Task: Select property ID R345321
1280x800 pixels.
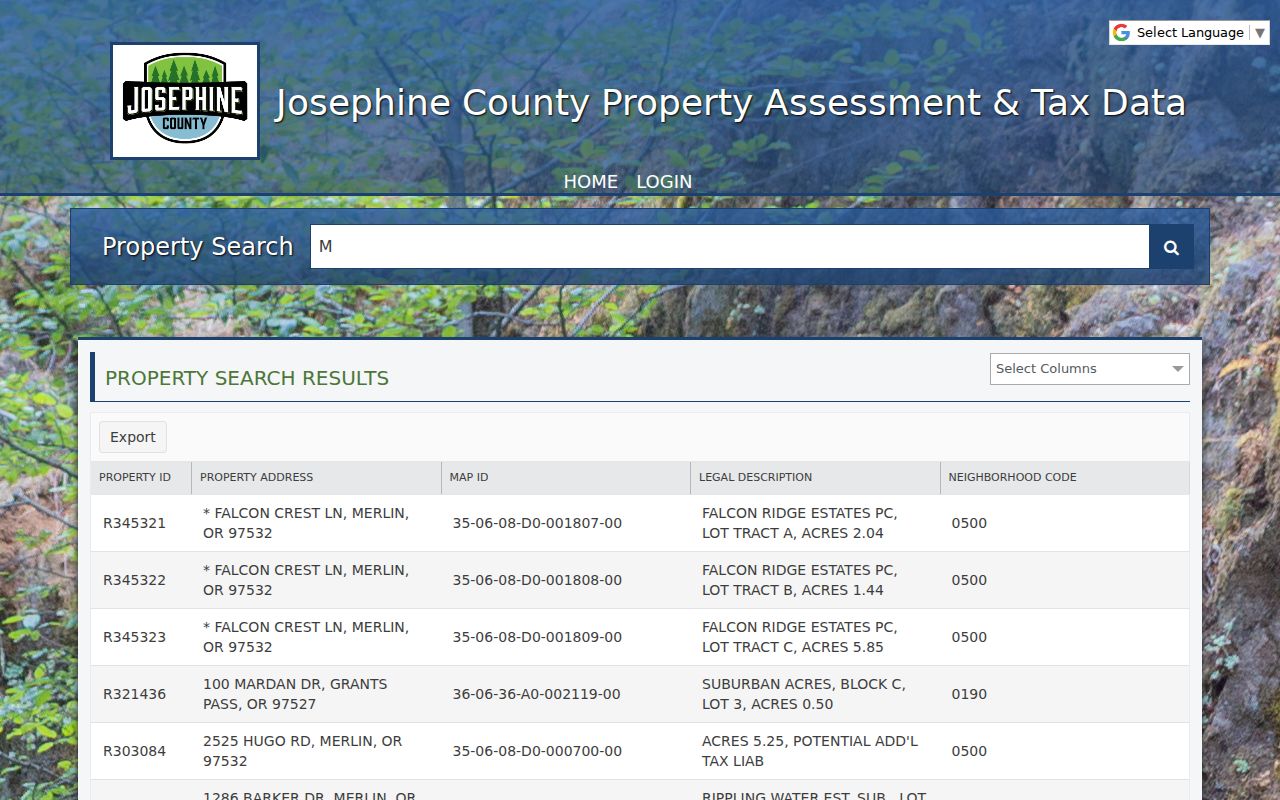Action: click(134, 523)
